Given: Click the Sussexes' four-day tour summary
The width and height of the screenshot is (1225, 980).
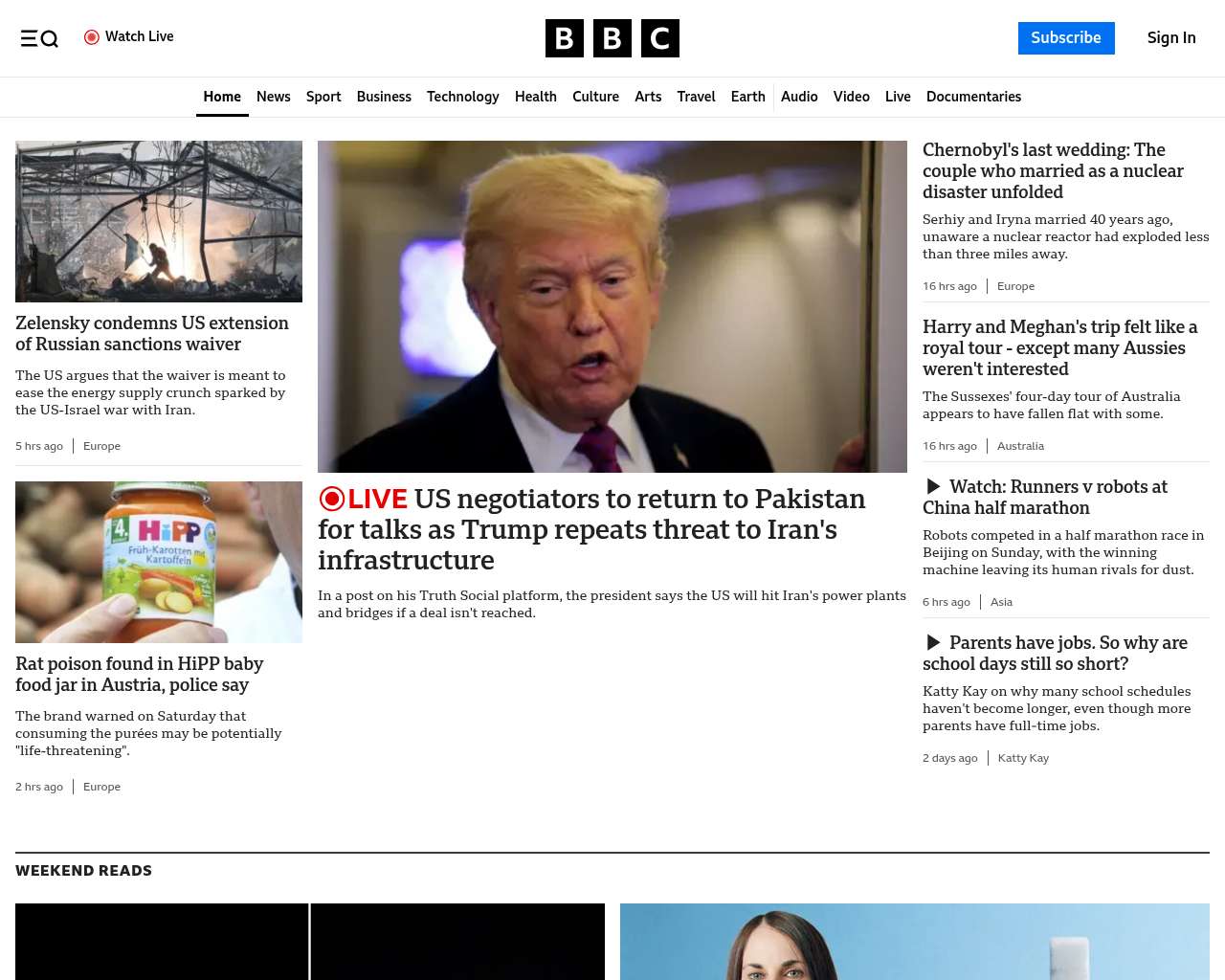Looking at the screenshot, I should click(x=1052, y=406).
